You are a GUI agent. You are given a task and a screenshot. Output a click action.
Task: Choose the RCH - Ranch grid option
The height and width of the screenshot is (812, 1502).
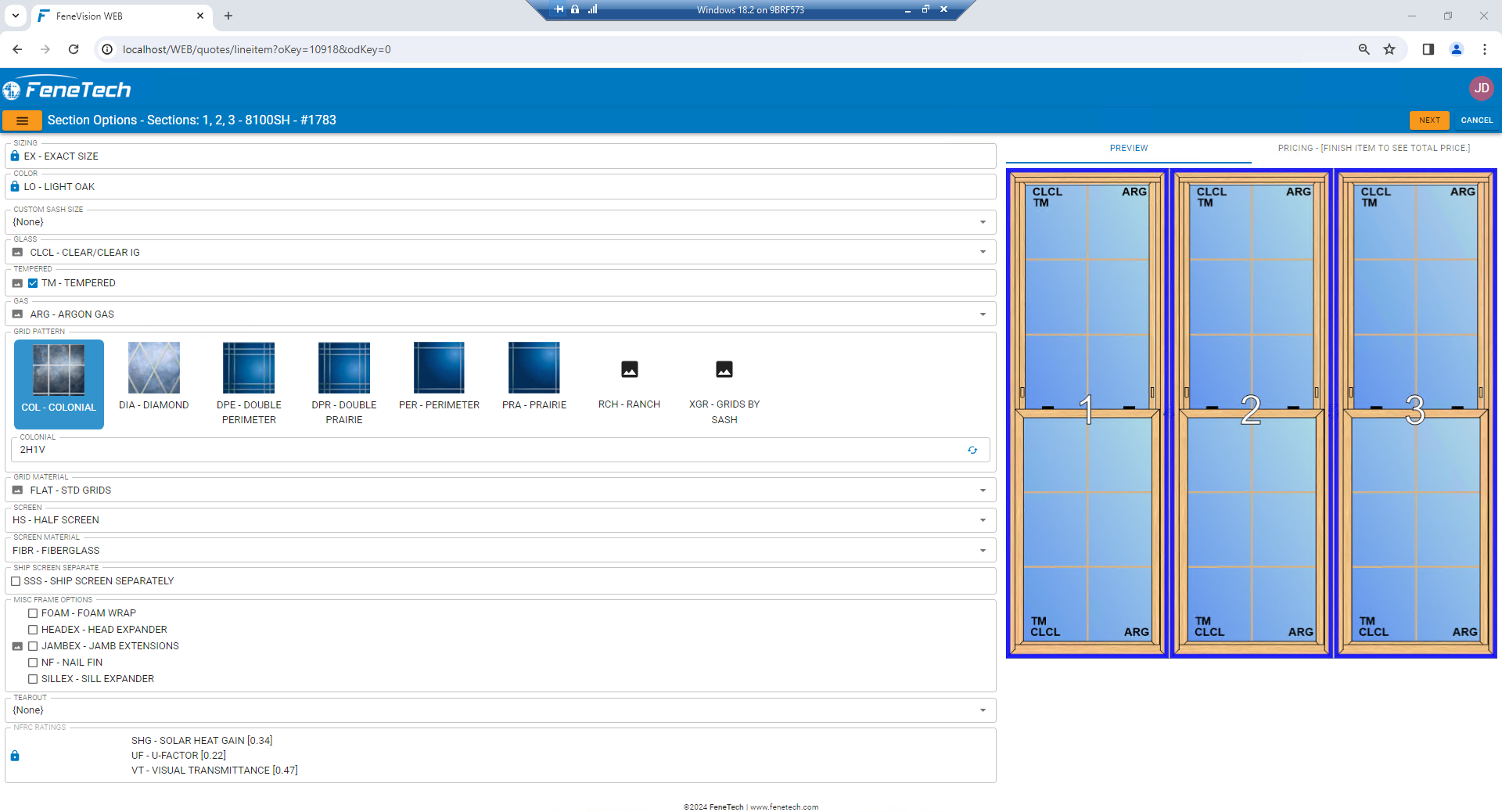[629, 375]
